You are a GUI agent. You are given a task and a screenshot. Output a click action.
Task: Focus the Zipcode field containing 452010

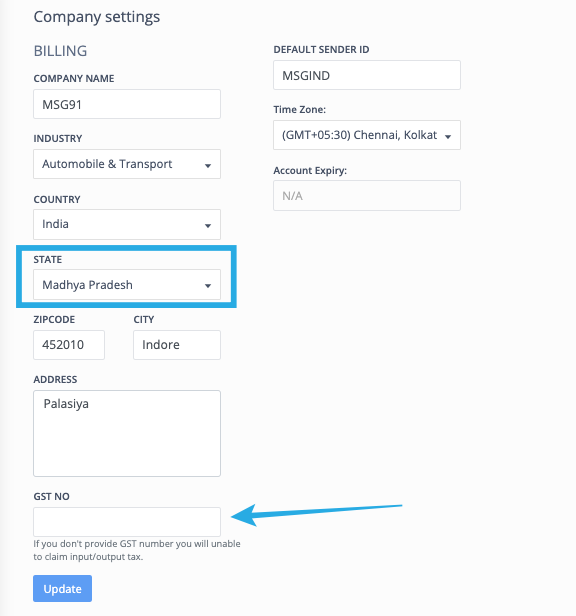tap(69, 345)
